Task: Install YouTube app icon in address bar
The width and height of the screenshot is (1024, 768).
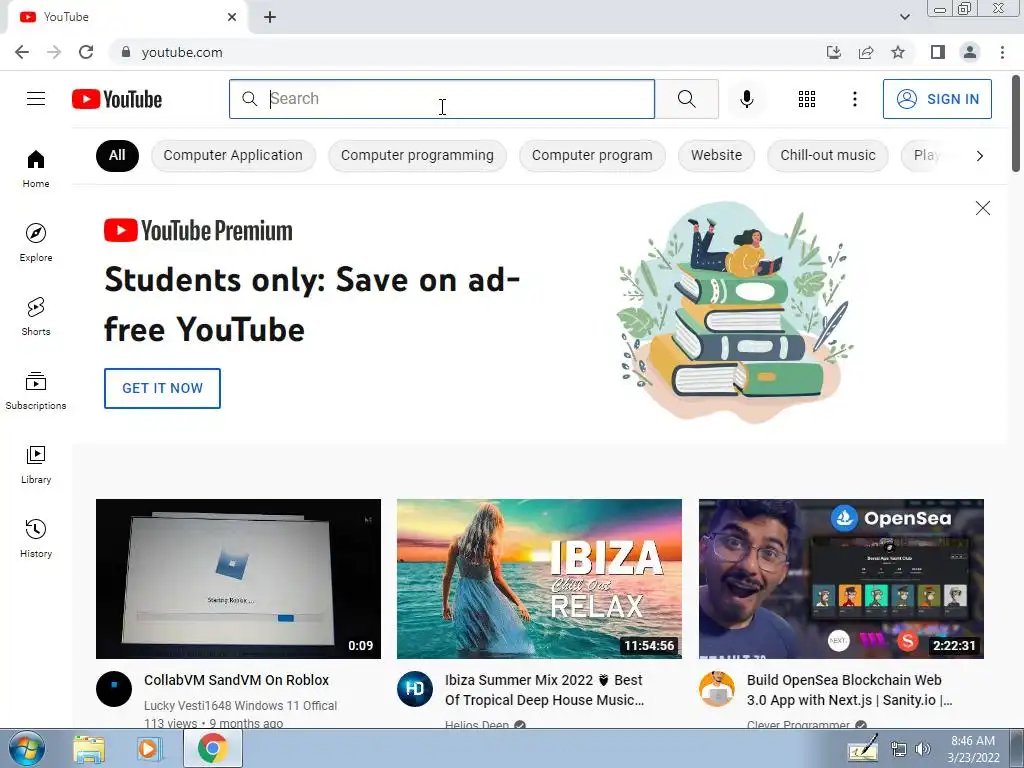Action: [x=834, y=52]
